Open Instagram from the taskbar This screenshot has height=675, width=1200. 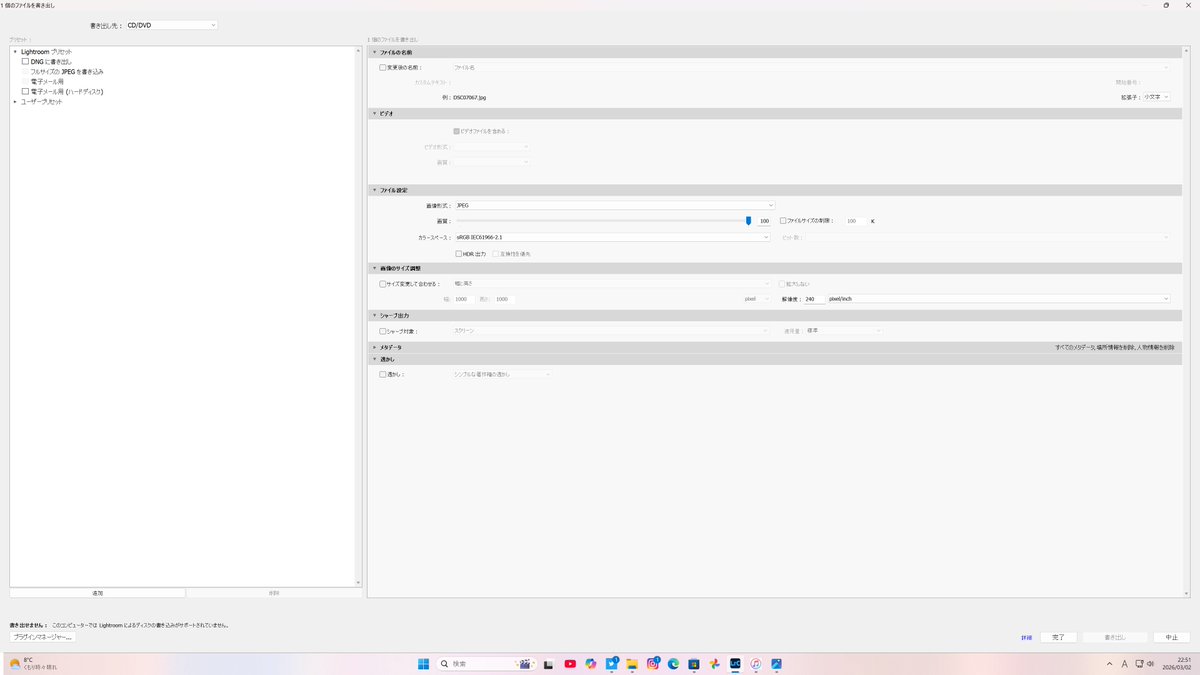pyautogui.click(x=653, y=663)
